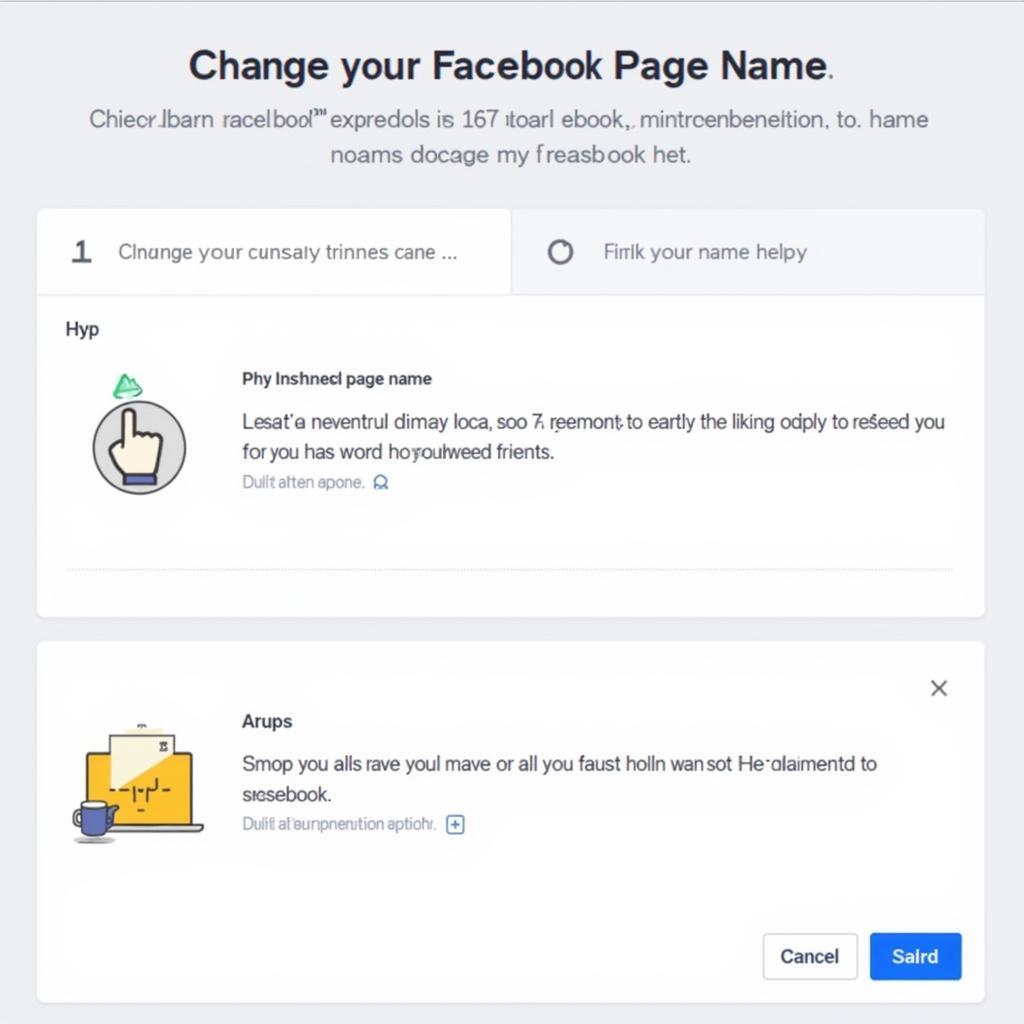1024x1024 pixels.
Task: Click the circle icon beside 'Fink your name helpy'
Action: click(562, 252)
